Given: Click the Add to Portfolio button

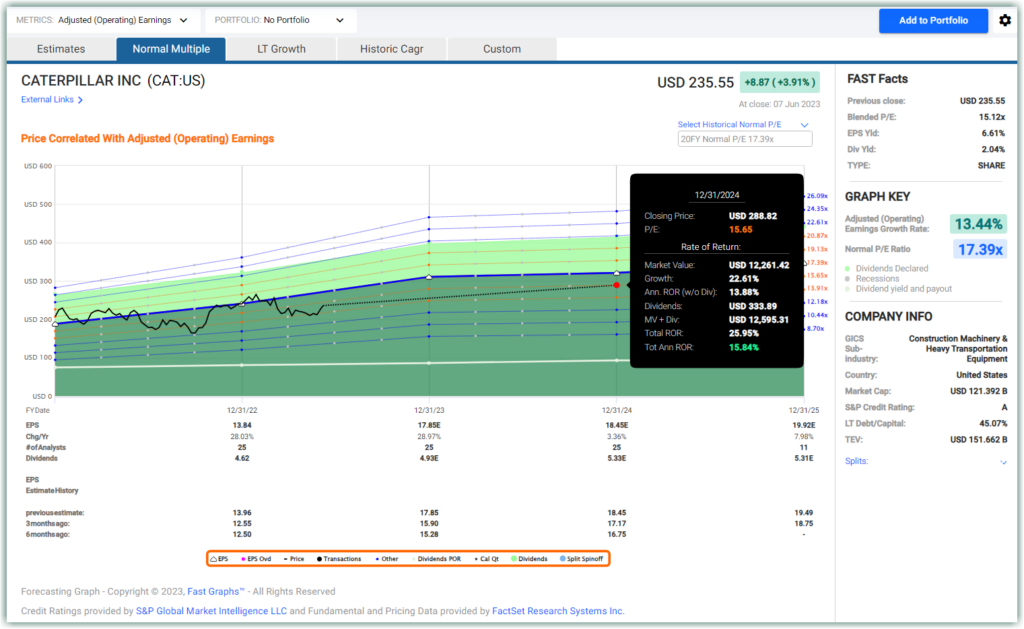Looking at the screenshot, I should [933, 21].
